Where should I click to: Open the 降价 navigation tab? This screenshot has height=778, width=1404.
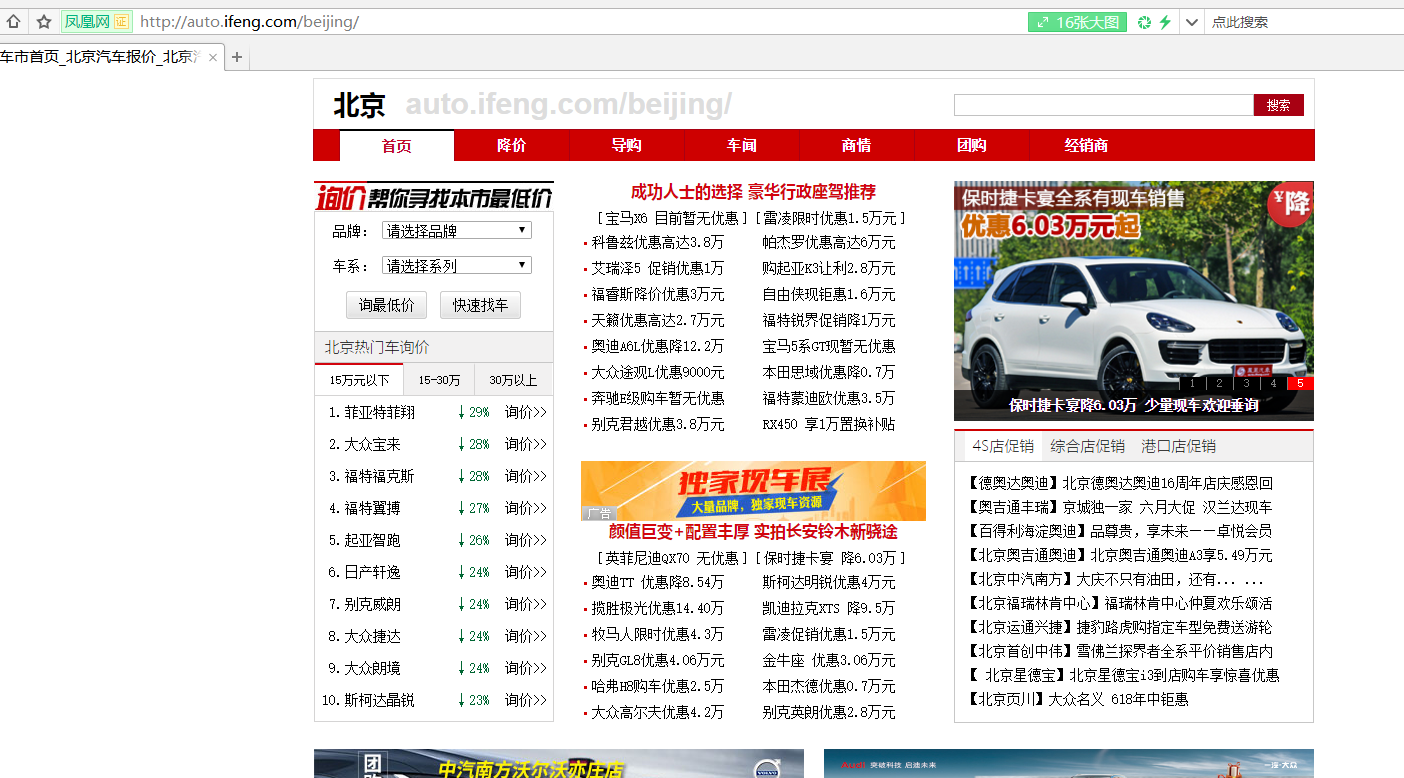512,146
